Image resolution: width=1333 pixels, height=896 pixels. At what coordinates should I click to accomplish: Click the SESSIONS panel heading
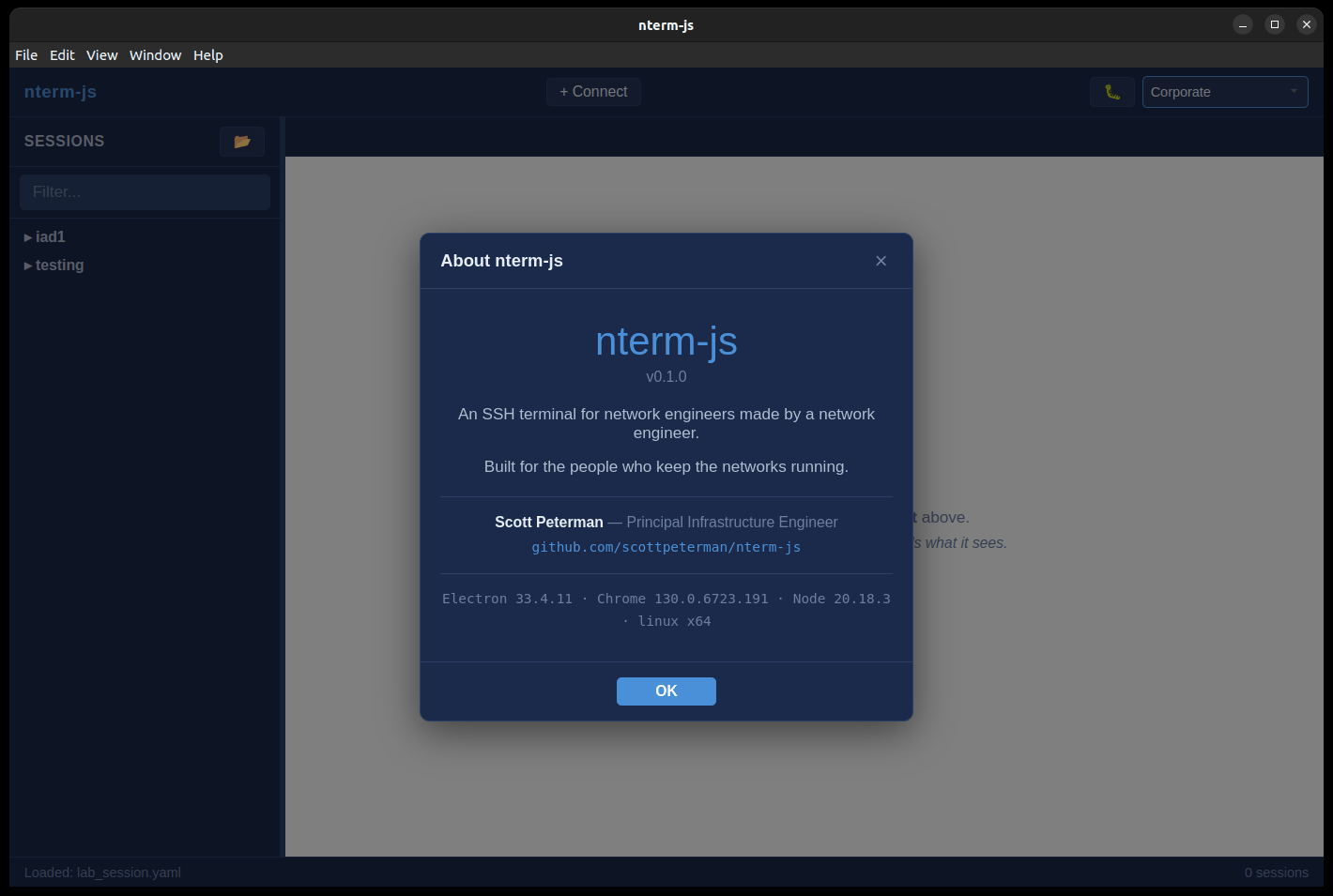(x=63, y=141)
